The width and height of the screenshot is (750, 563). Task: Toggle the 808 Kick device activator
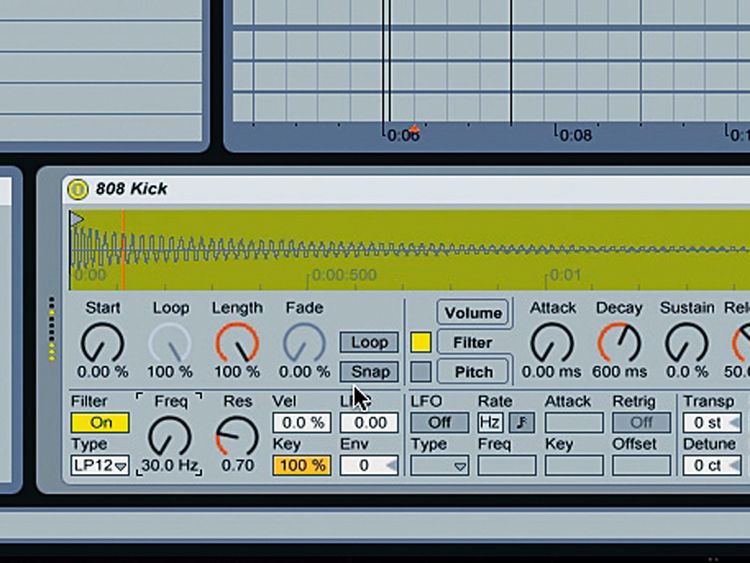click(x=77, y=189)
